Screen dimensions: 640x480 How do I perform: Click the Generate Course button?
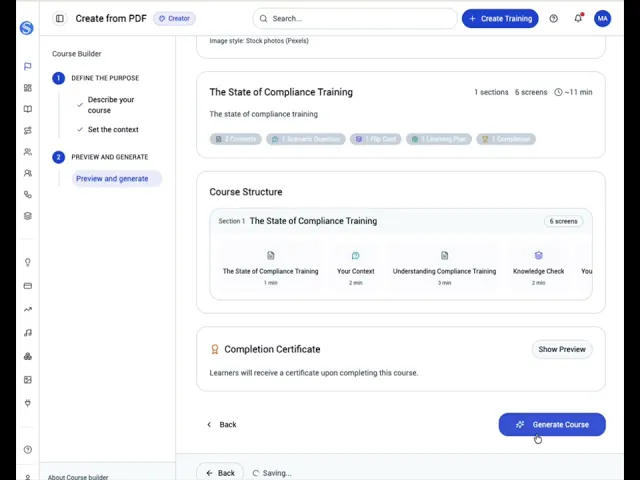(552, 424)
